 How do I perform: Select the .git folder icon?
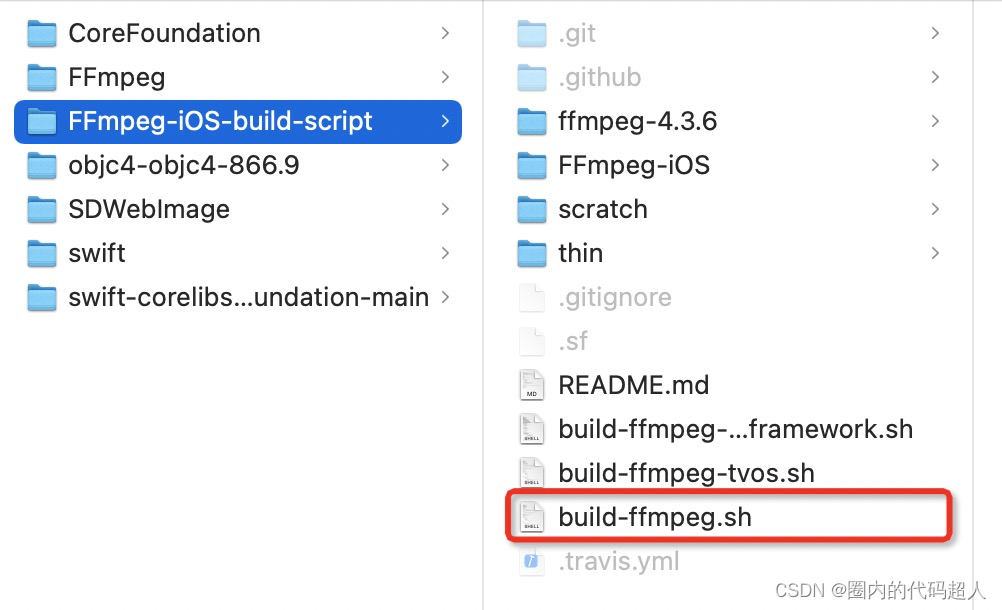coord(530,32)
